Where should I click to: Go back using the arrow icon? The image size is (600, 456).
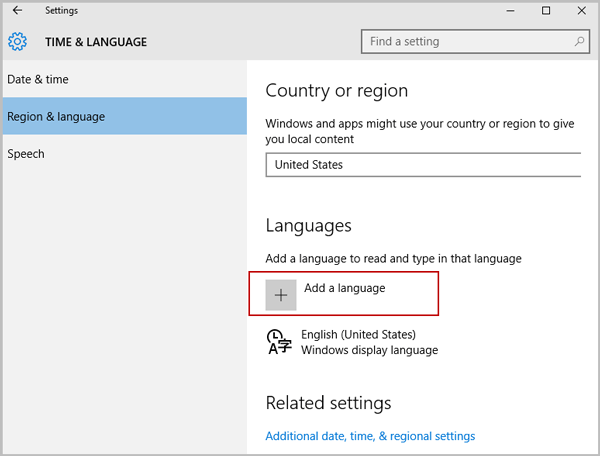point(17,10)
